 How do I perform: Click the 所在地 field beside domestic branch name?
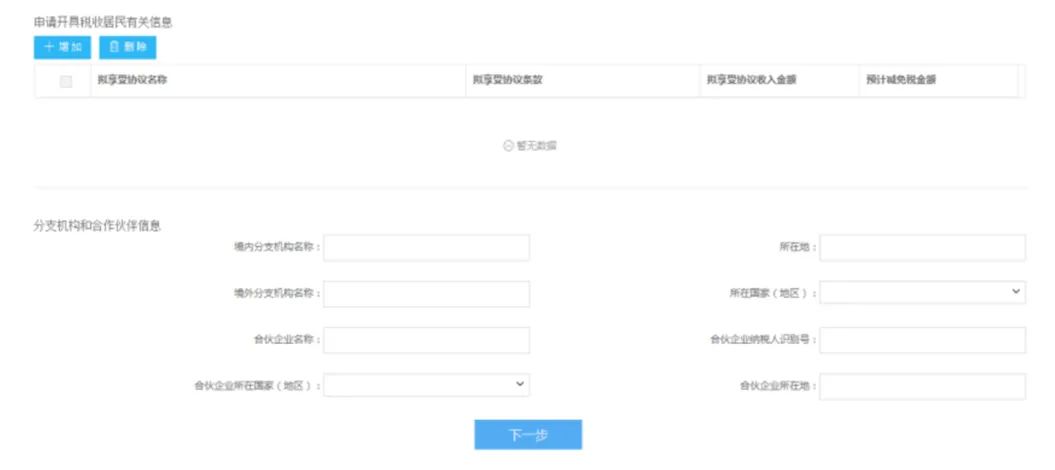(922, 248)
